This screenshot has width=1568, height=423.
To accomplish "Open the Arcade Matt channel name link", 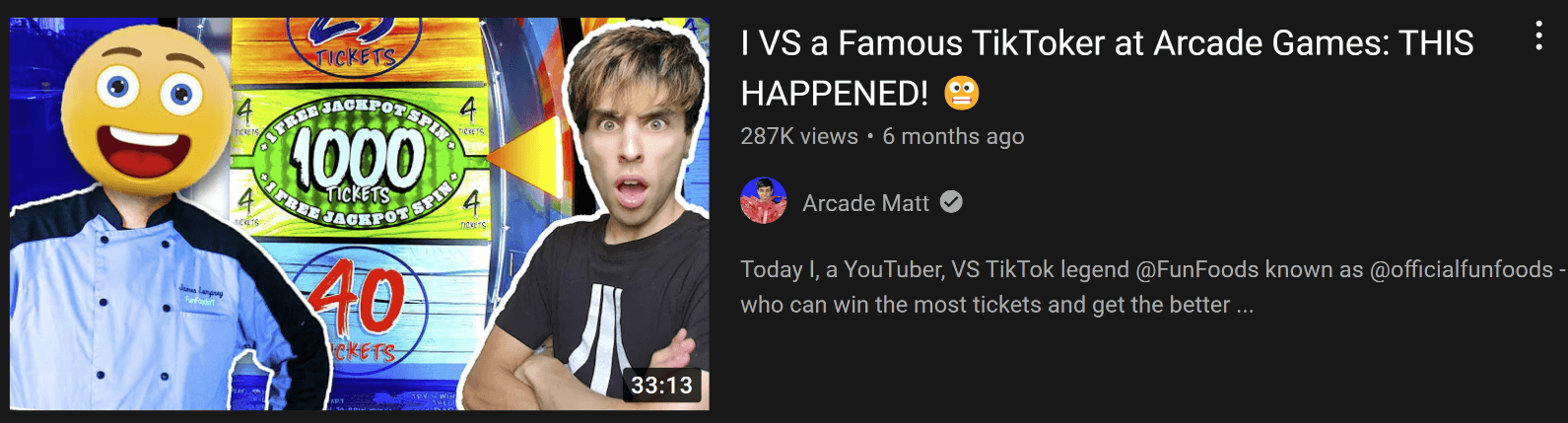I will [865, 203].
